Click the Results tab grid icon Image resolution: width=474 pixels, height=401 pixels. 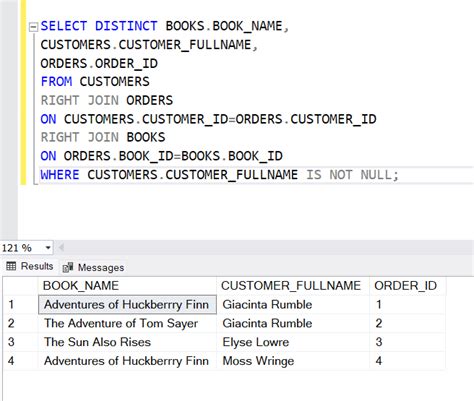pyautogui.click(x=11, y=266)
